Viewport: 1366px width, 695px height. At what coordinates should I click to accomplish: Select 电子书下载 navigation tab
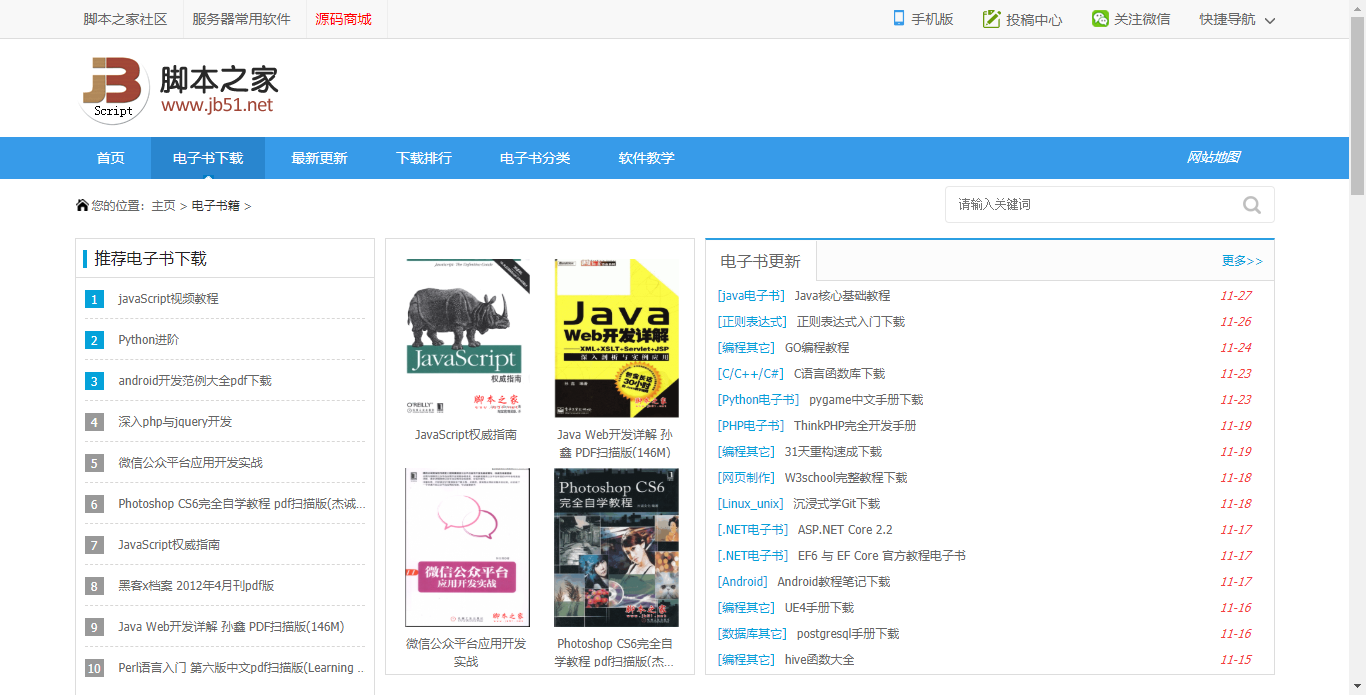208,158
